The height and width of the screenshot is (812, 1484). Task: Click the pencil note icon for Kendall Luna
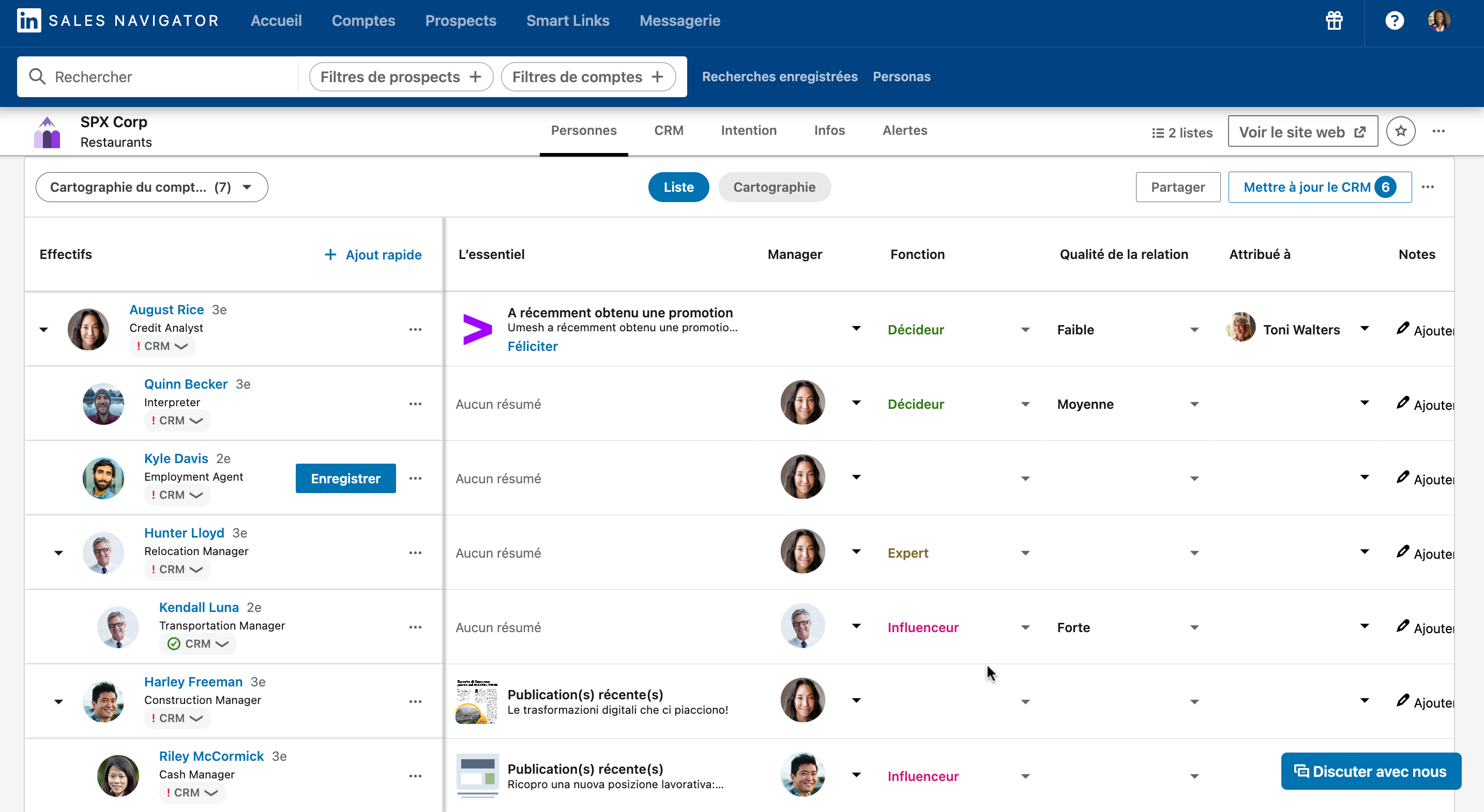(1403, 626)
